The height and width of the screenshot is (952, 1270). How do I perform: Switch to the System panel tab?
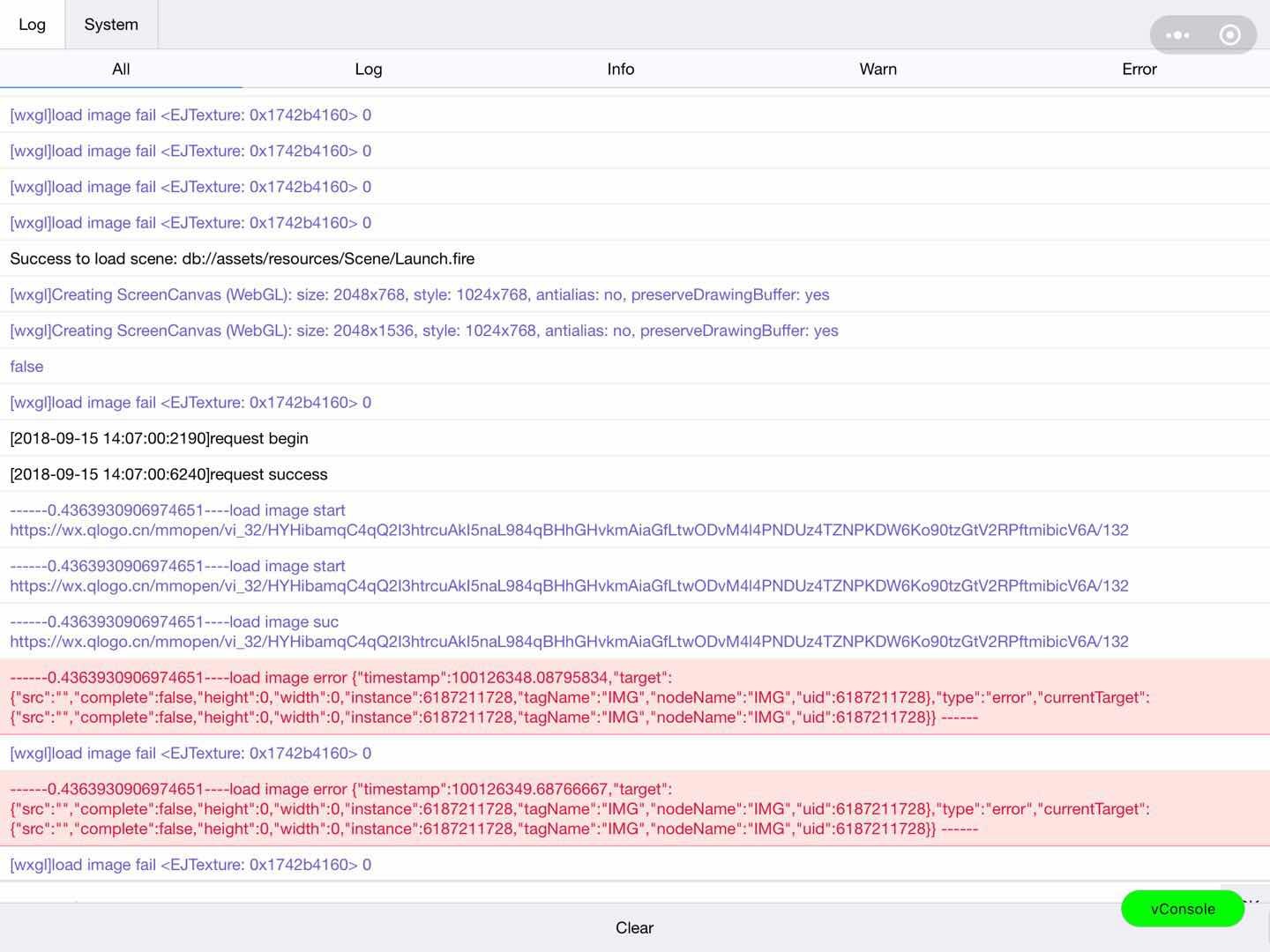click(111, 25)
